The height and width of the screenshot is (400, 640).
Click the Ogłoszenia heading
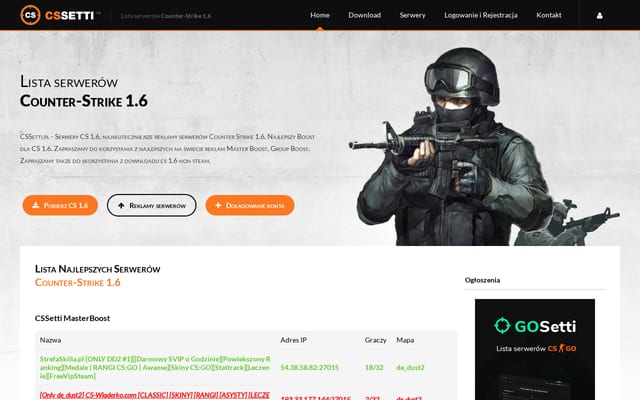tap(482, 280)
